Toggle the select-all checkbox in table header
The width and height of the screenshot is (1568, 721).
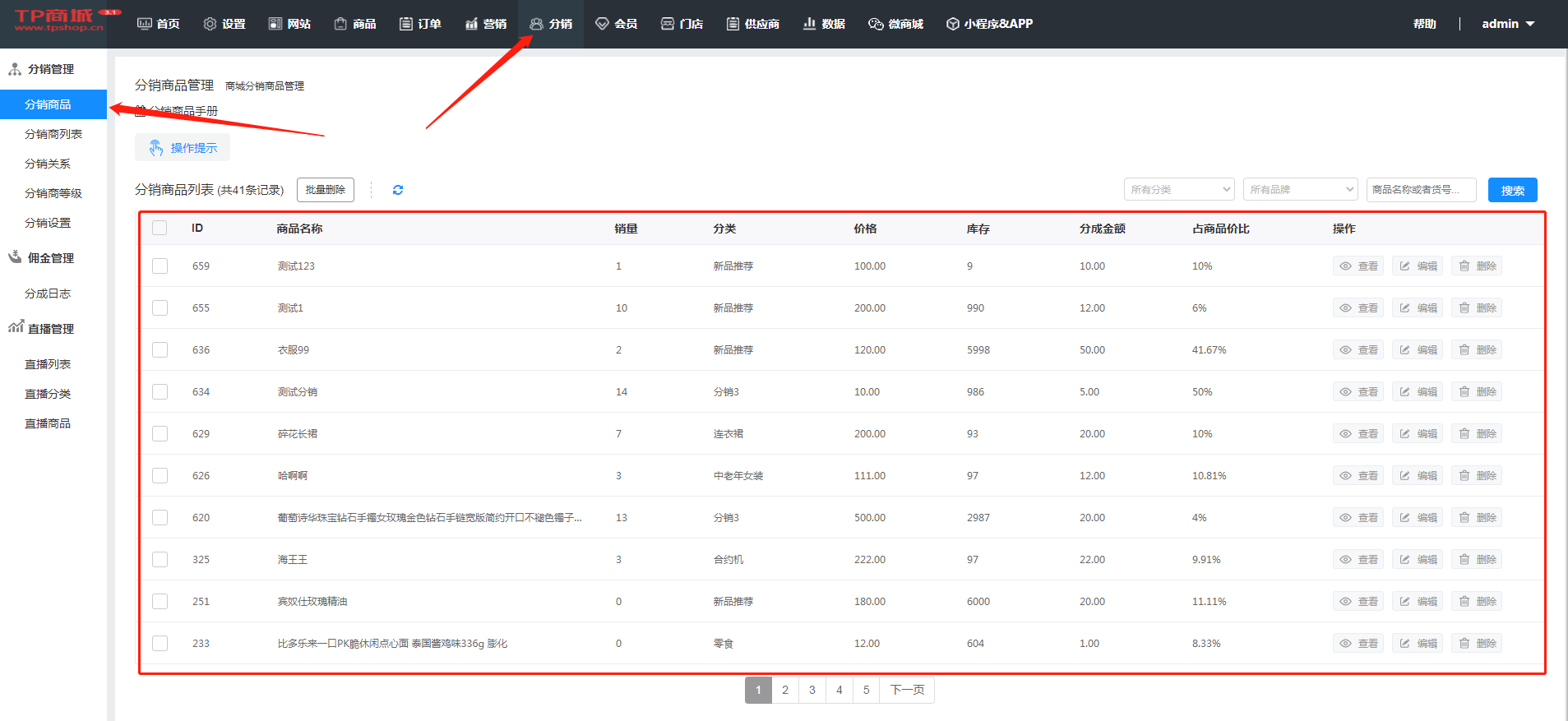tap(160, 229)
